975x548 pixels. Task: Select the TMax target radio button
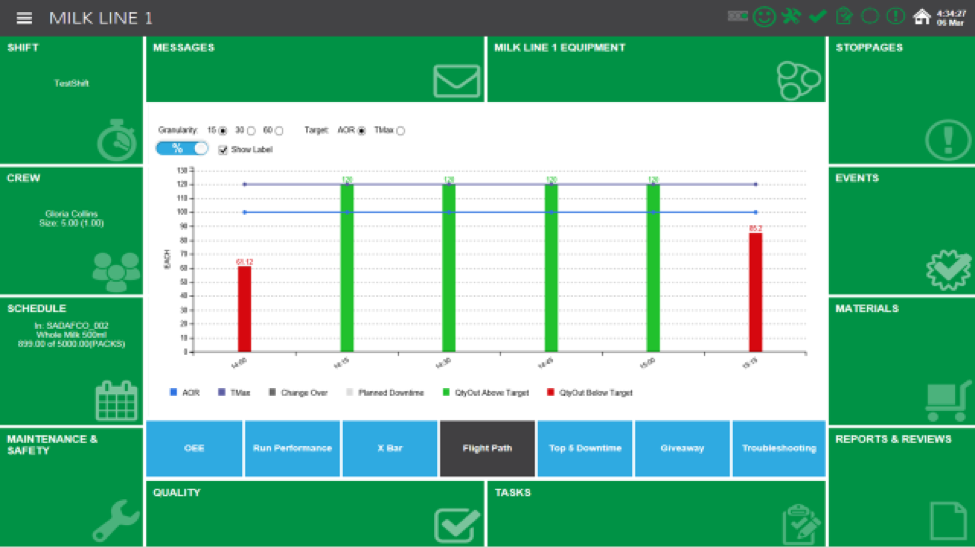[x=401, y=131]
